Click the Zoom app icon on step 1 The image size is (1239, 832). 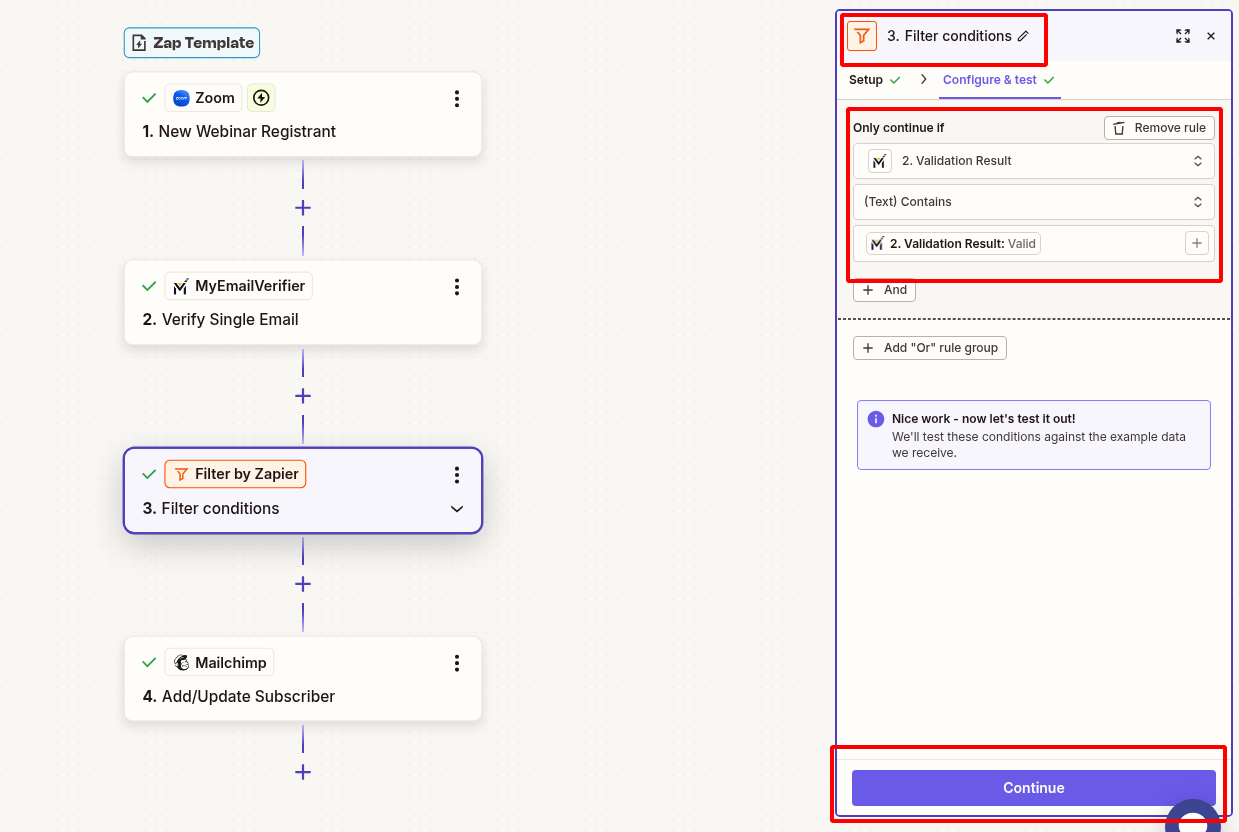click(180, 97)
